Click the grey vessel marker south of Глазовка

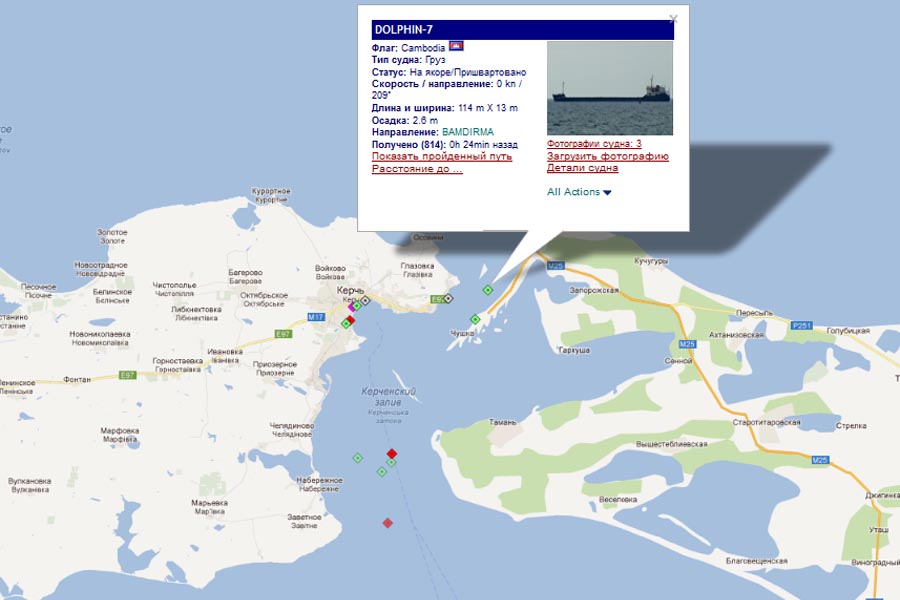[449, 298]
